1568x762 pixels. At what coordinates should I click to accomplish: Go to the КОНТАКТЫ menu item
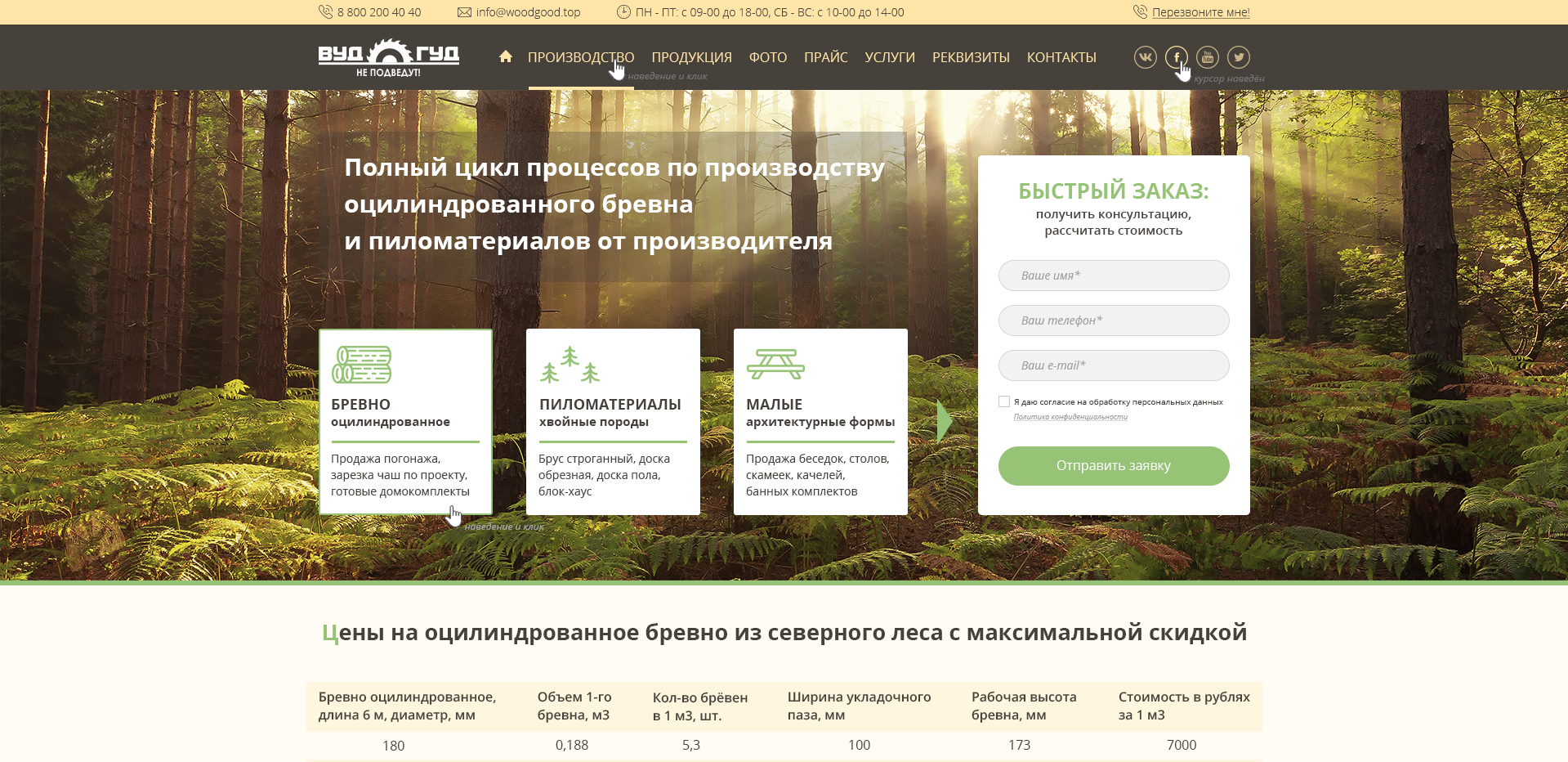[x=1061, y=57]
